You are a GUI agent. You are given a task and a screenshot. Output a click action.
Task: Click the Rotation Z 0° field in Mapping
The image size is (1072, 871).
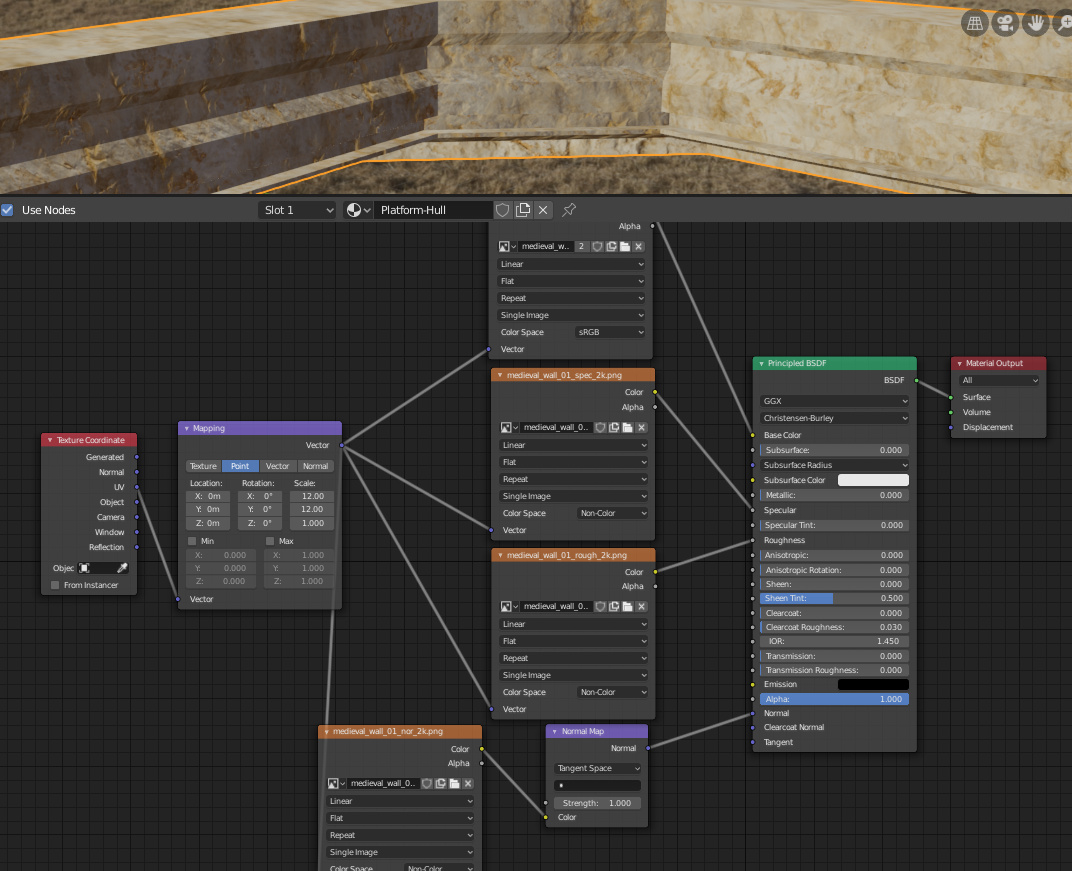click(x=258, y=523)
